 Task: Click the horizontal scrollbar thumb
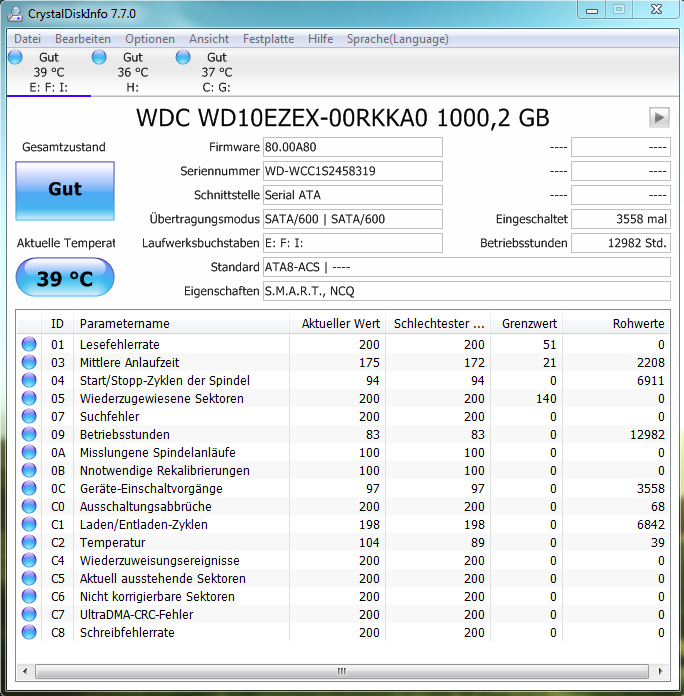342,671
